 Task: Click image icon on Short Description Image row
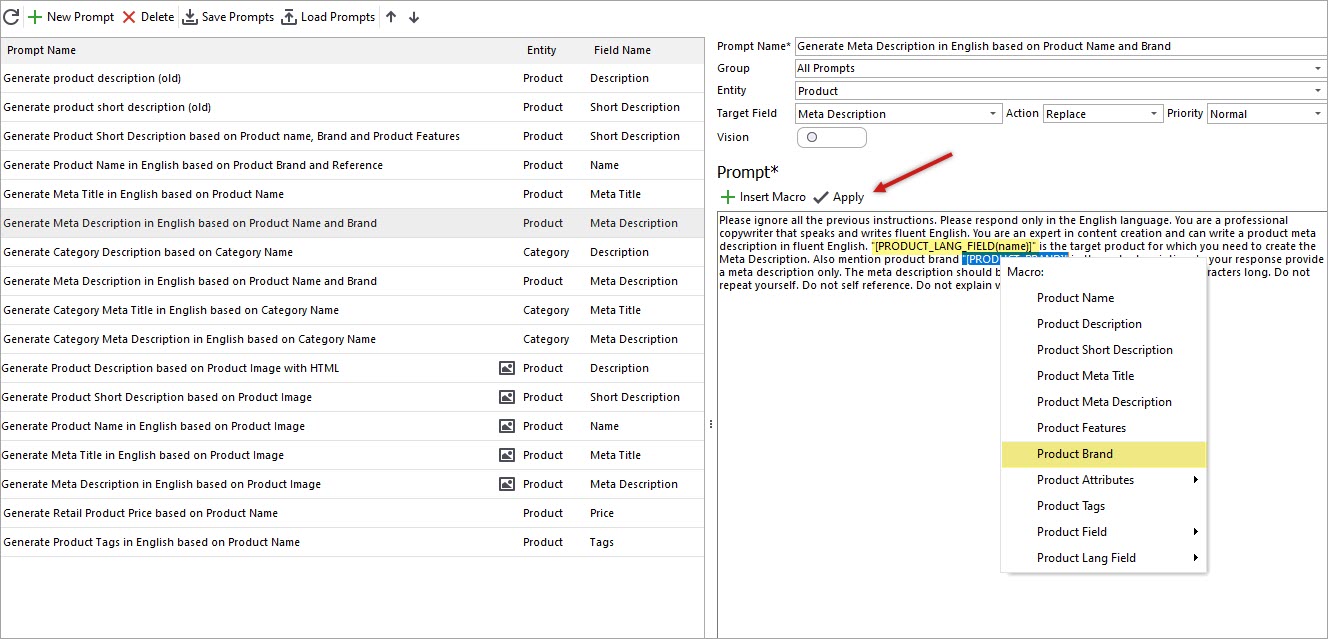(x=506, y=397)
